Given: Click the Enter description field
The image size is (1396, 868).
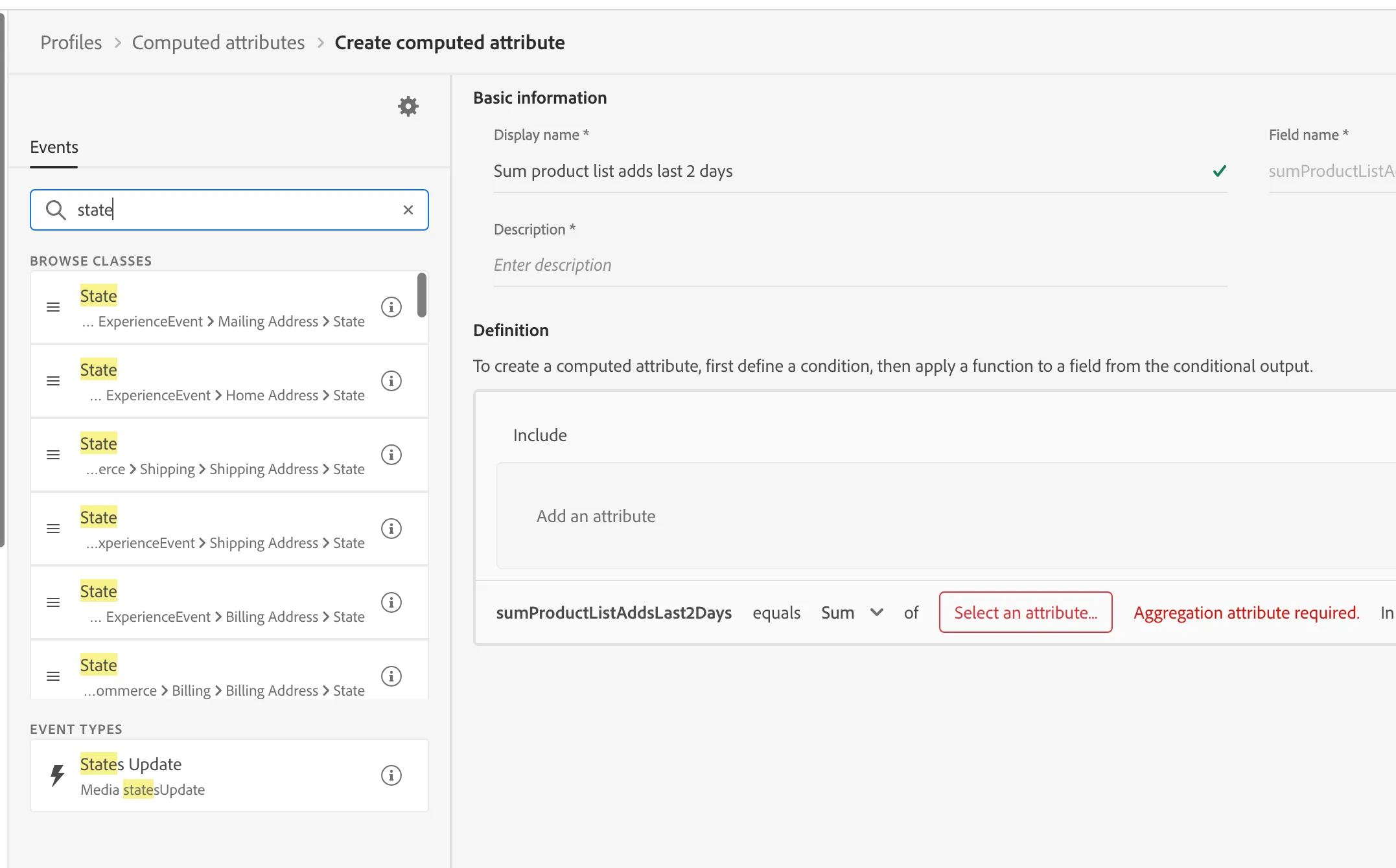Looking at the screenshot, I should [860, 266].
